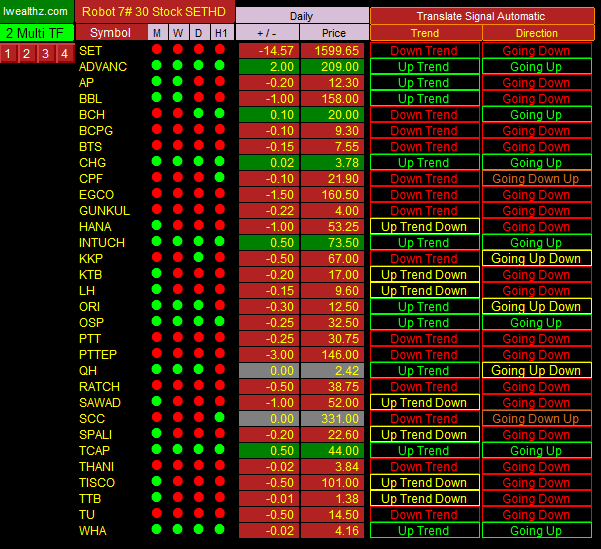
Task: Click the TCAP price 44.00 cell
Action: (x=332, y=450)
